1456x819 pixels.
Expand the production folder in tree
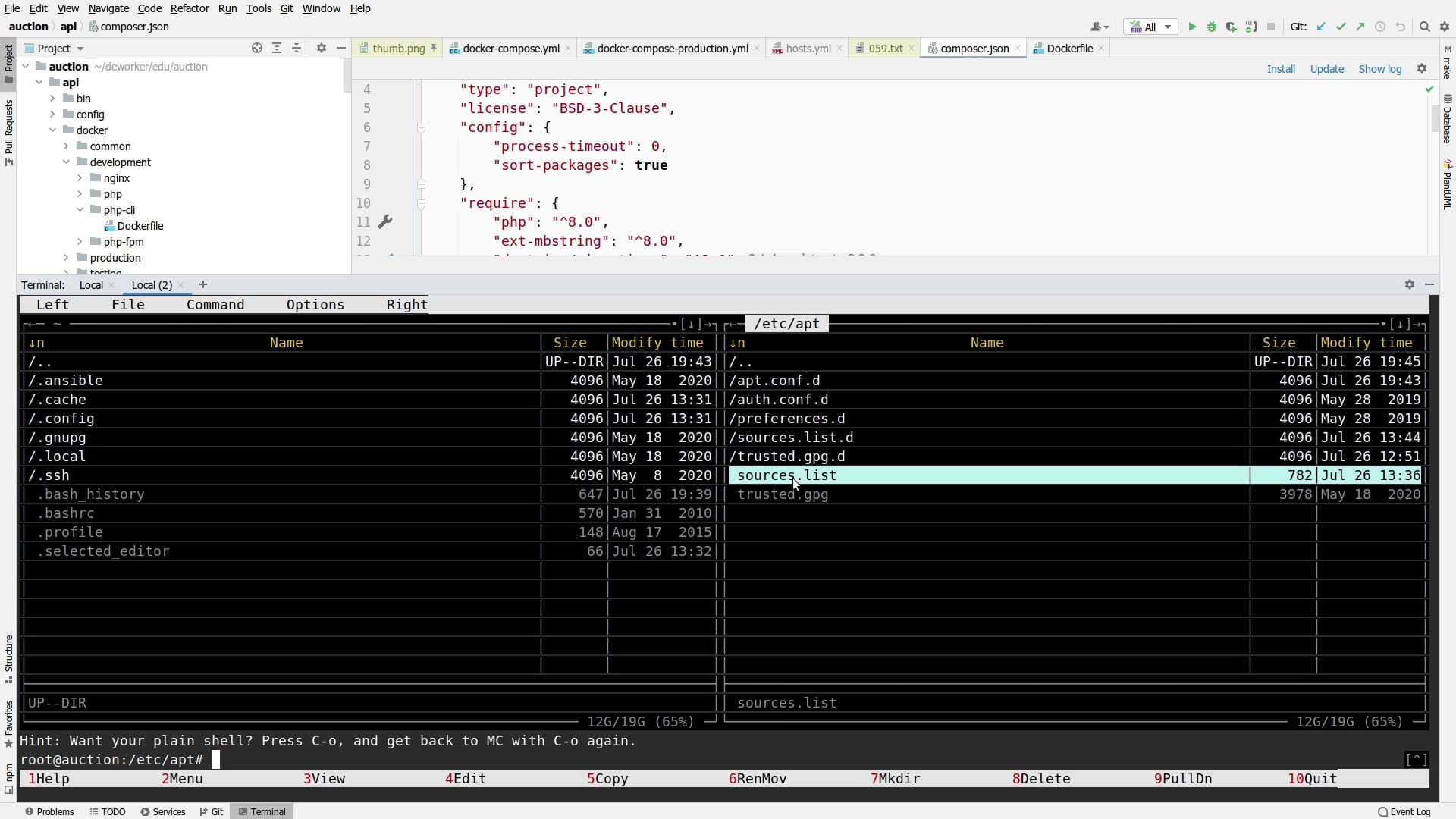click(x=66, y=258)
